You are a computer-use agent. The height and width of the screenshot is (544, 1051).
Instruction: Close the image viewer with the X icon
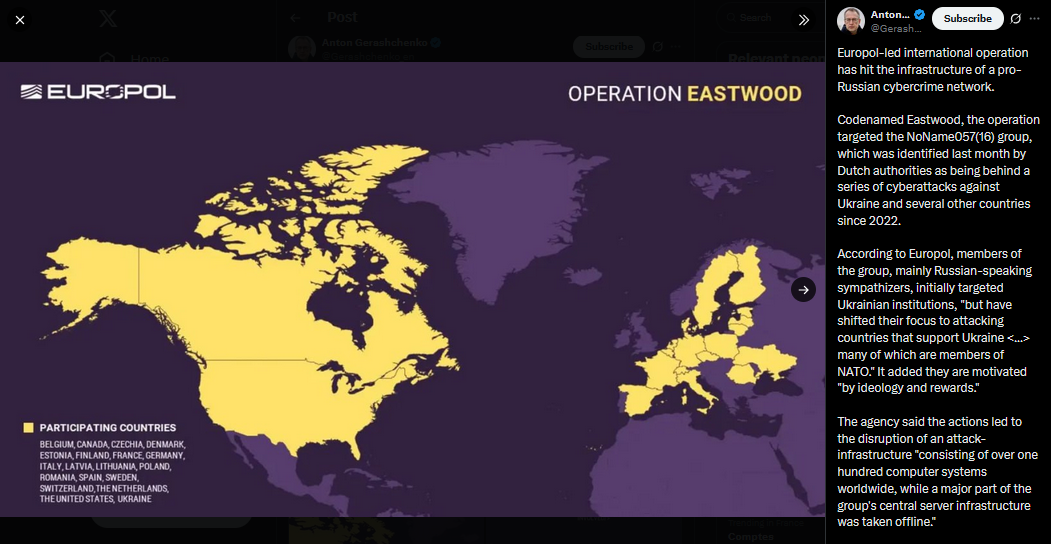coord(20,20)
